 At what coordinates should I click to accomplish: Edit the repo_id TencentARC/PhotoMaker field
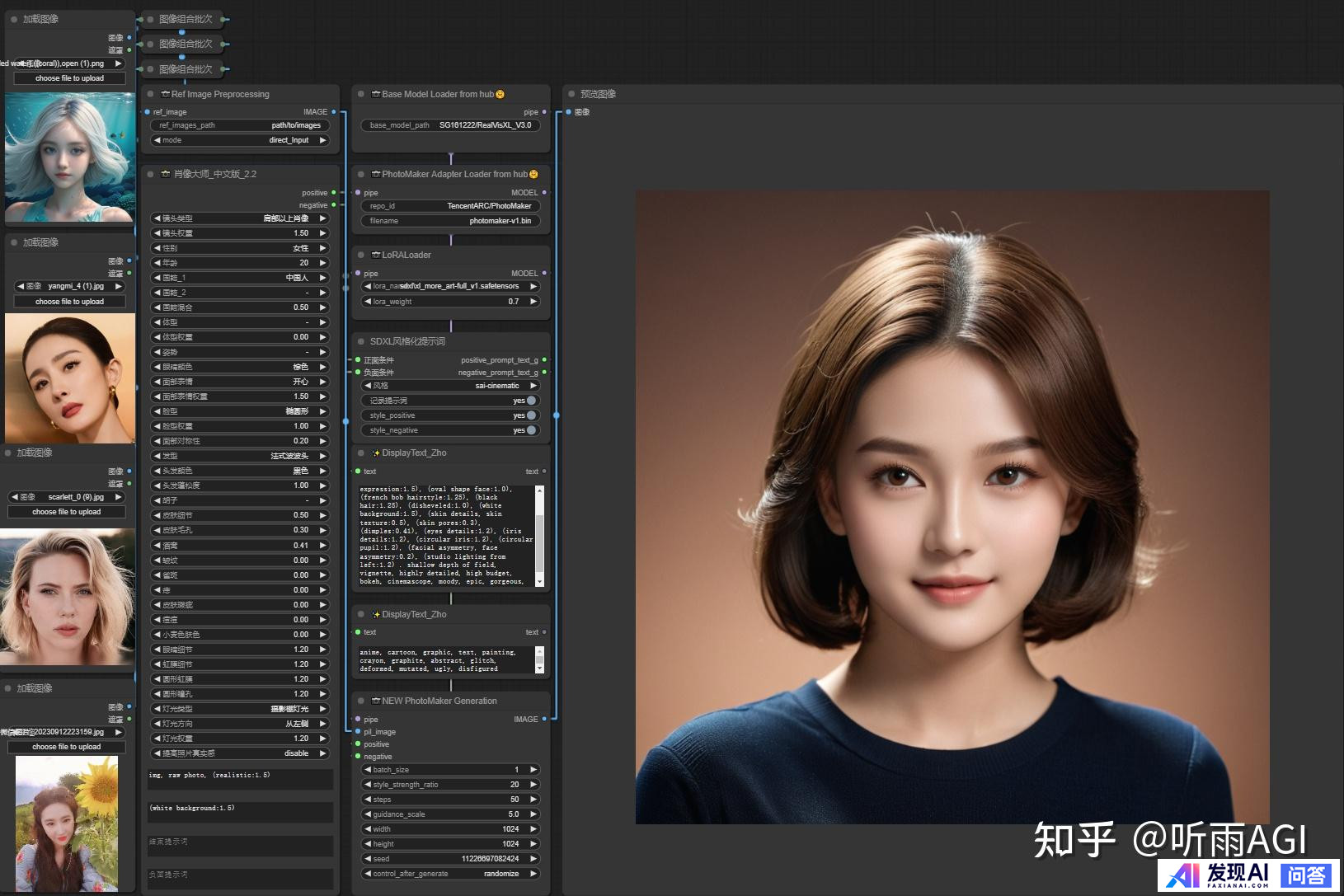[x=450, y=206]
